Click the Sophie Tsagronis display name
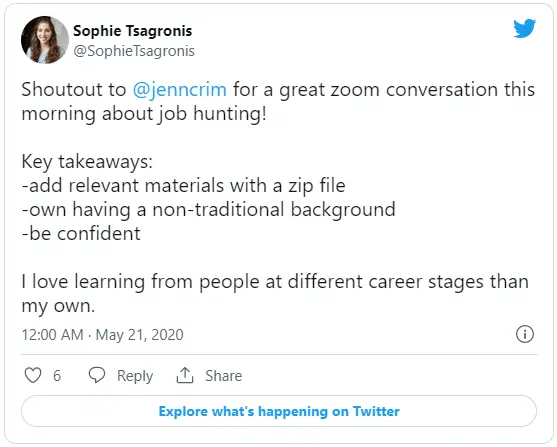 point(133,31)
